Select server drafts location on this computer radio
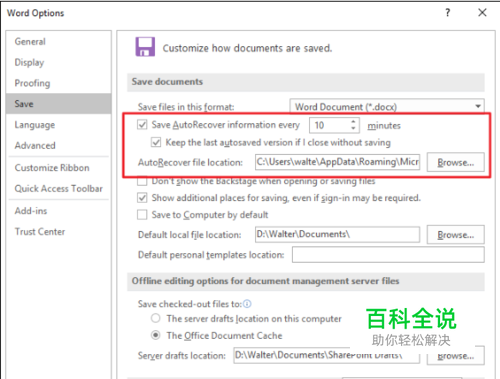The height and width of the screenshot is (379, 500). pos(156,318)
